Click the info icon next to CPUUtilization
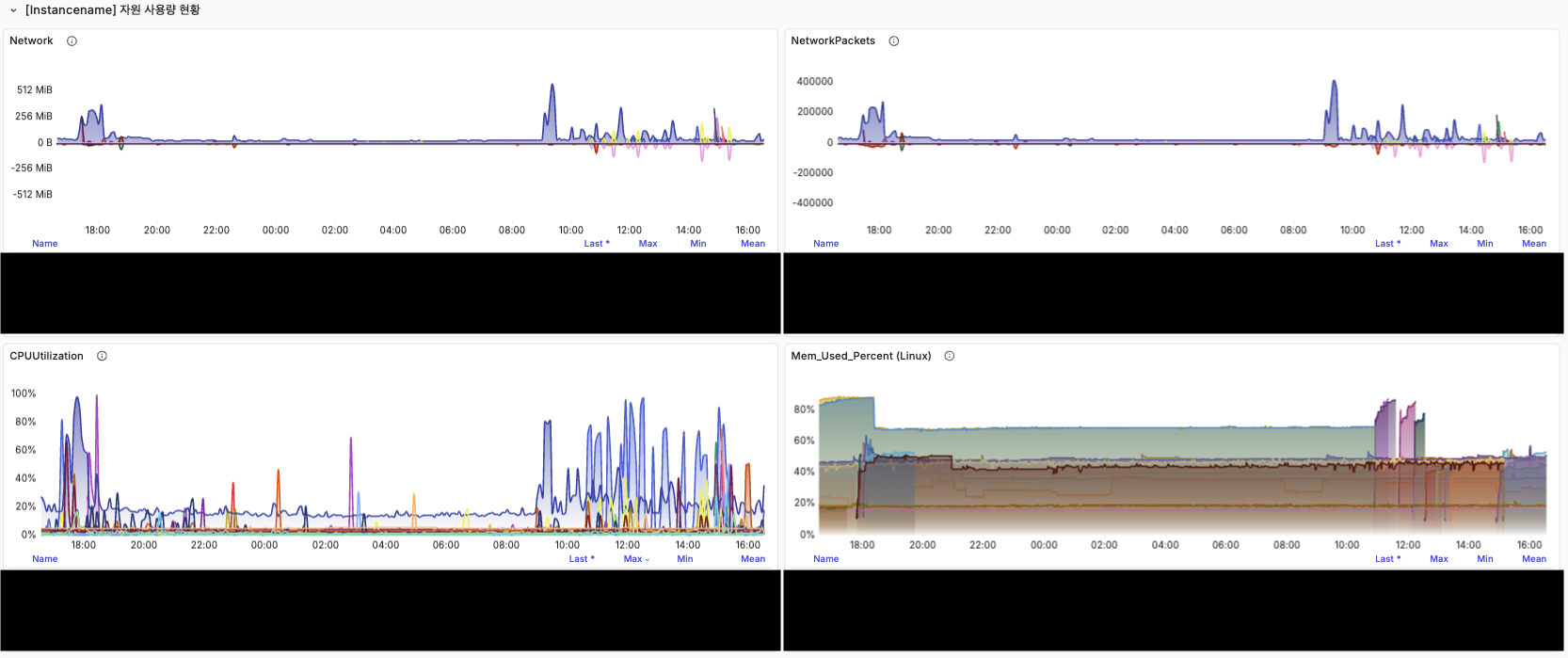1568x658 pixels. [x=102, y=357]
